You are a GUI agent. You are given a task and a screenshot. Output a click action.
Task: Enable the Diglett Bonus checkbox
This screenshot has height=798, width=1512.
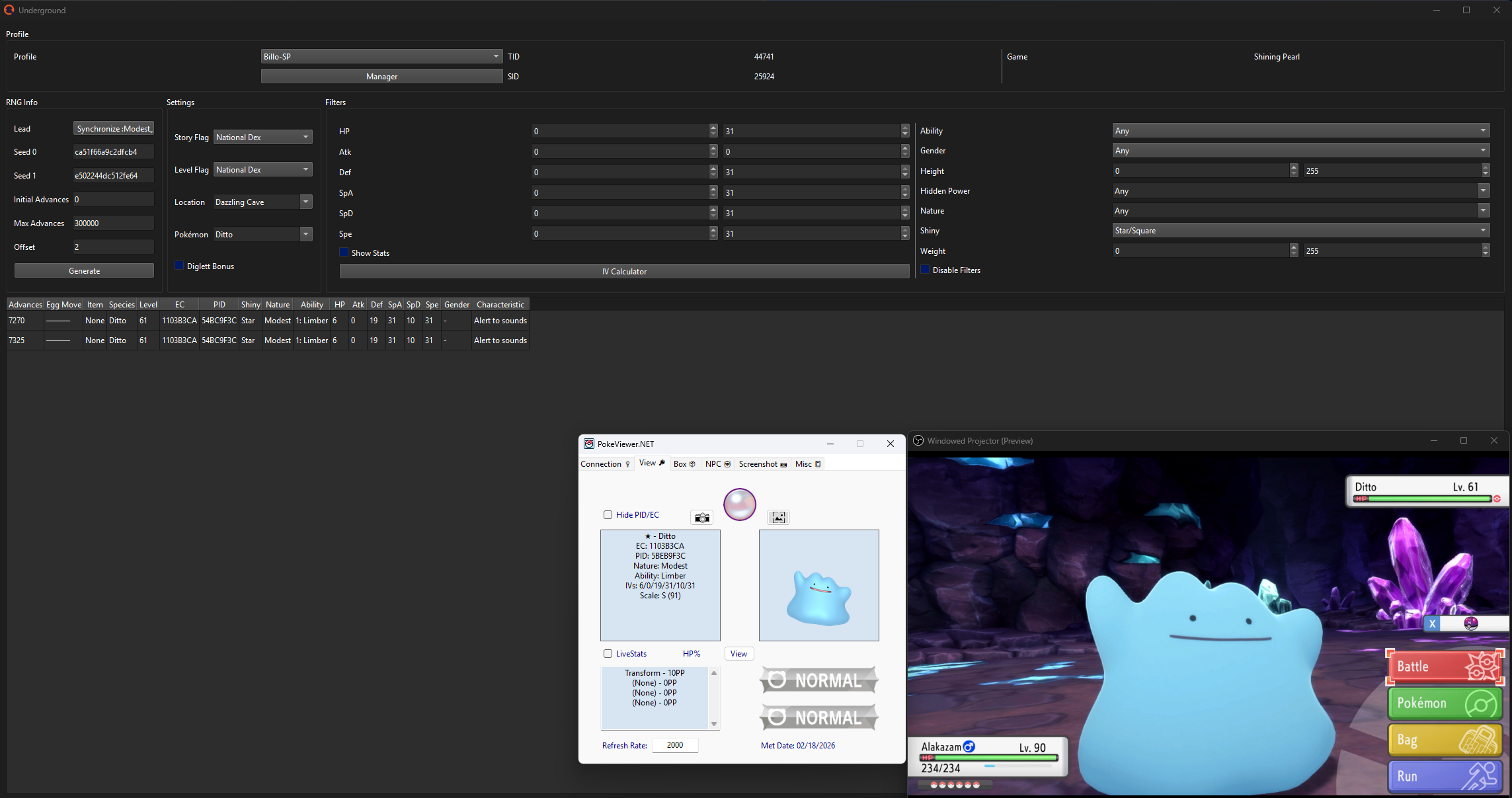[x=179, y=266]
